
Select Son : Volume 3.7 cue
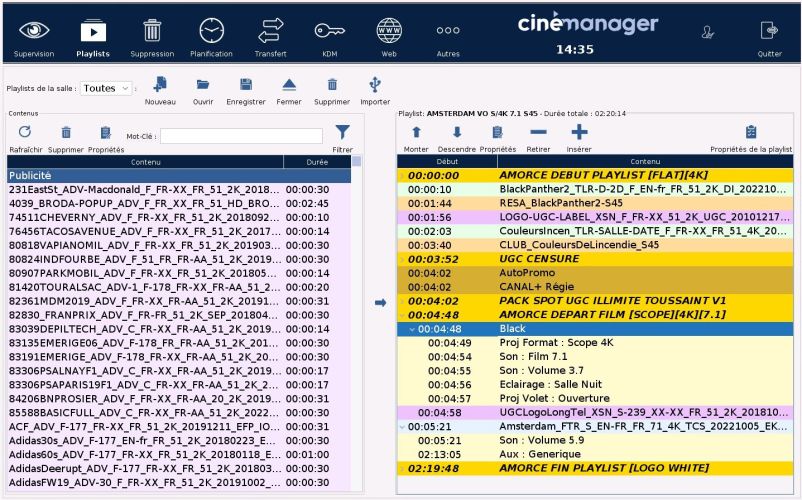tap(595, 371)
